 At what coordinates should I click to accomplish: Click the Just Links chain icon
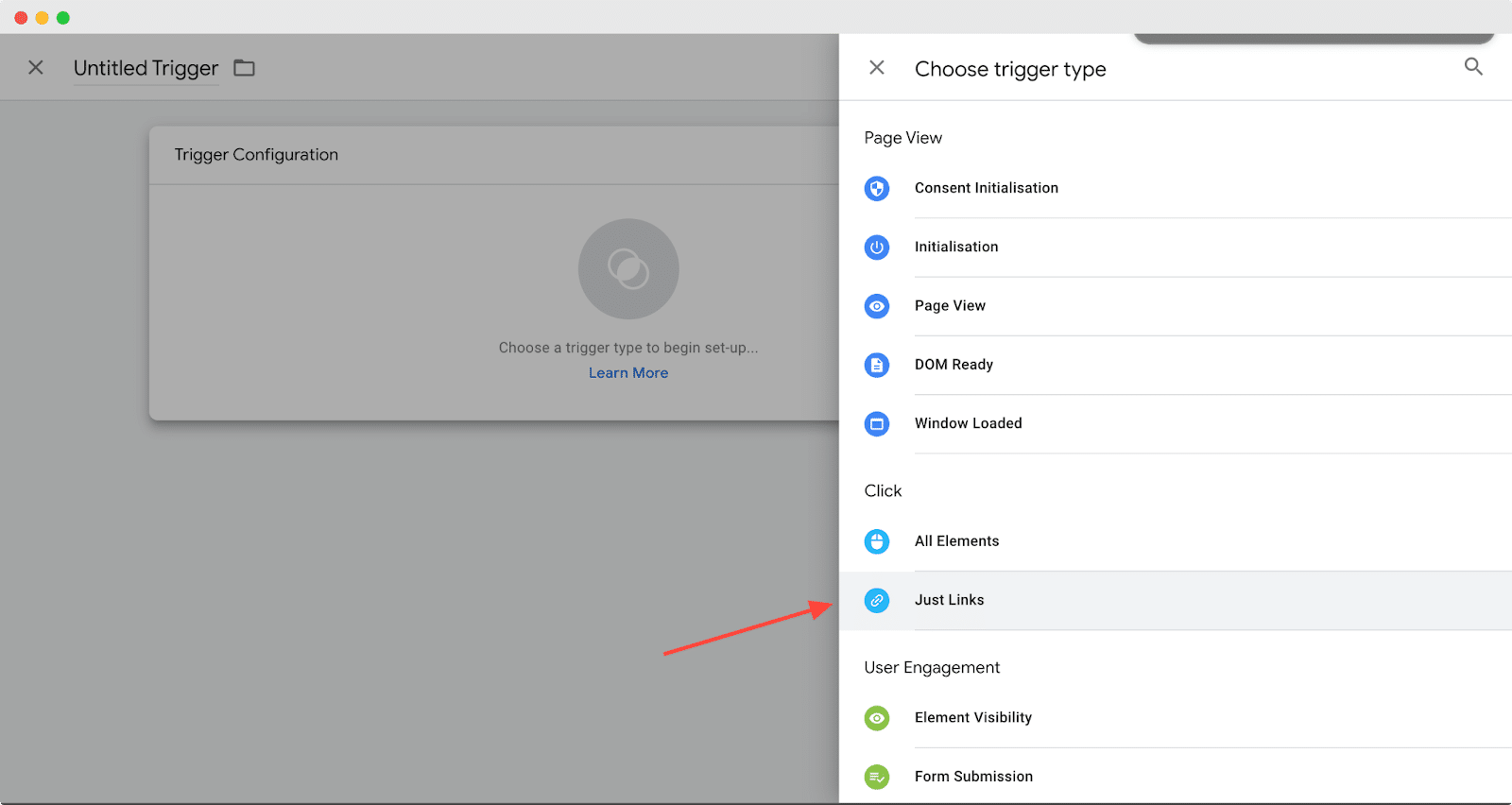click(x=877, y=600)
